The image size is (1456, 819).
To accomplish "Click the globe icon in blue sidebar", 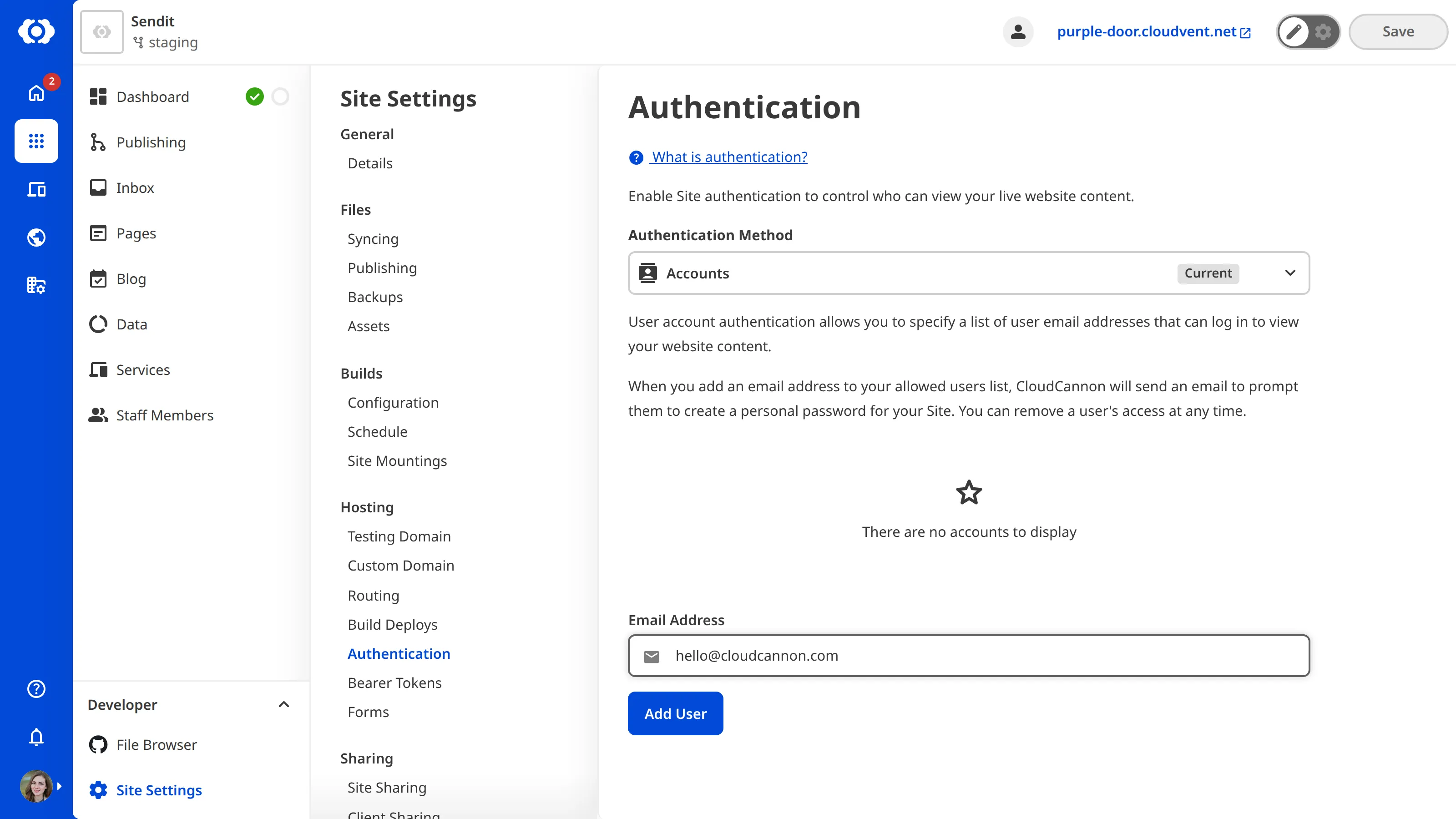I will 36,238.
